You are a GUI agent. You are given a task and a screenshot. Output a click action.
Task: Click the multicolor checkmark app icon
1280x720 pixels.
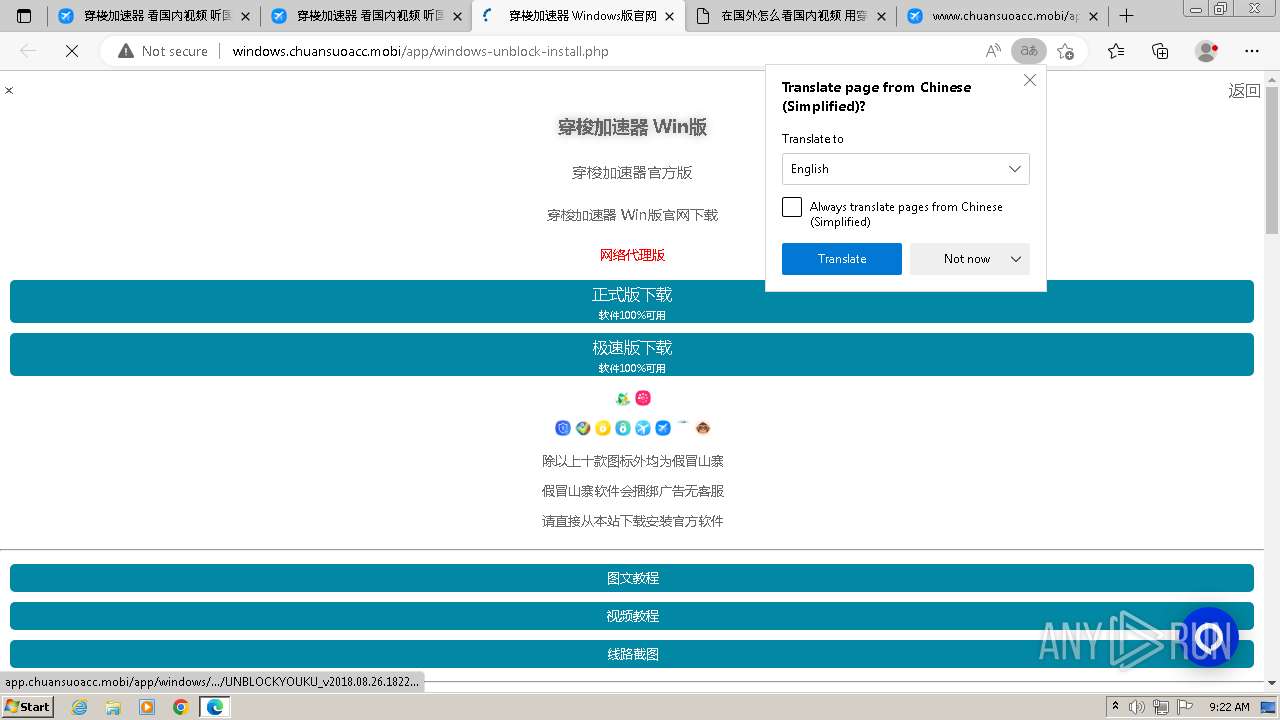point(583,428)
